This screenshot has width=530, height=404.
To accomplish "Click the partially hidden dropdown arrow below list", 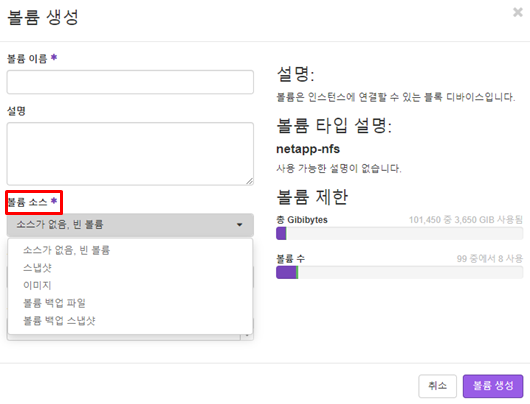I will tap(247, 336).
